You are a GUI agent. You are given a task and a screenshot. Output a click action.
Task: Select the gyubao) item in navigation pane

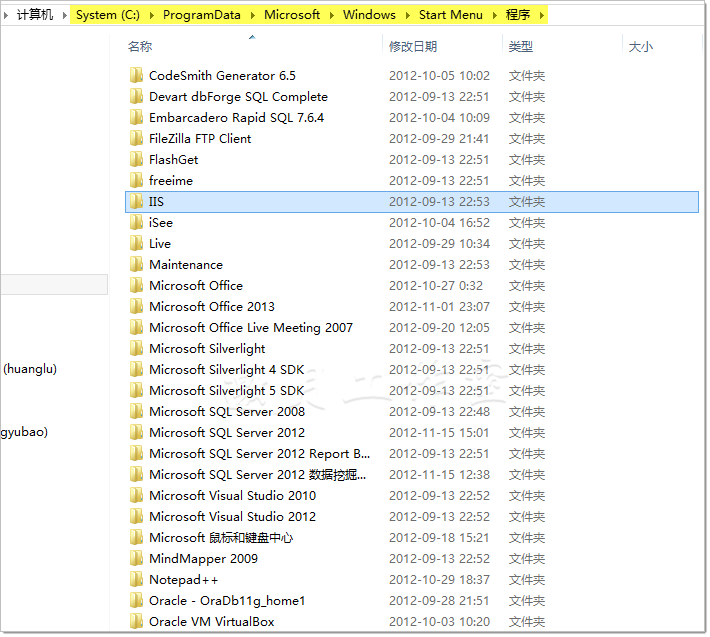(x=24, y=432)
